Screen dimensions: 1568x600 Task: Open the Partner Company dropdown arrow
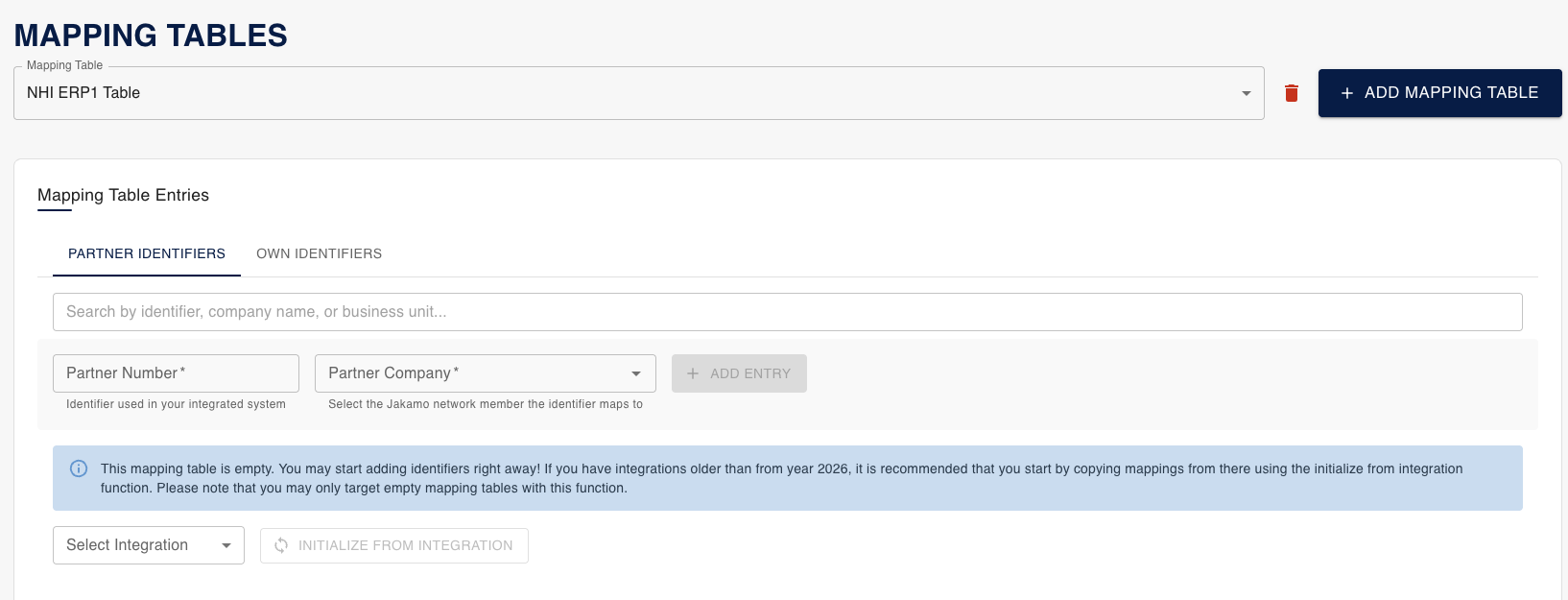pyautogui.click(x=635, y=373)
